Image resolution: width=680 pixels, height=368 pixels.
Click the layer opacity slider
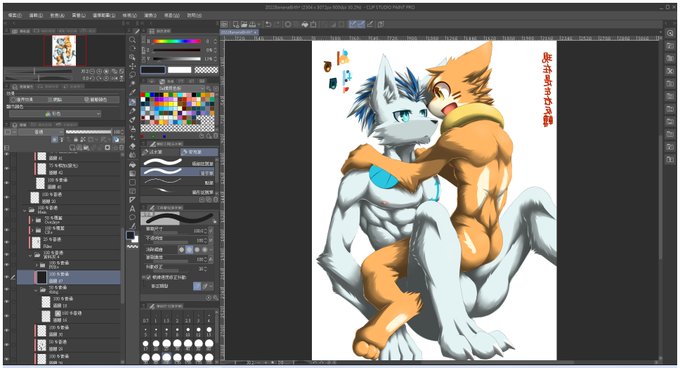coord(88,132)
